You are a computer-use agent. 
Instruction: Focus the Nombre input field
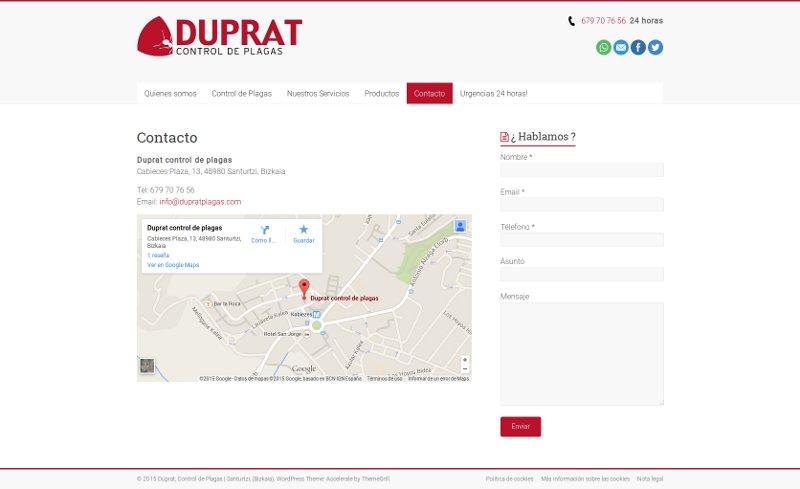pyautogui.click(x=581, y=170)
